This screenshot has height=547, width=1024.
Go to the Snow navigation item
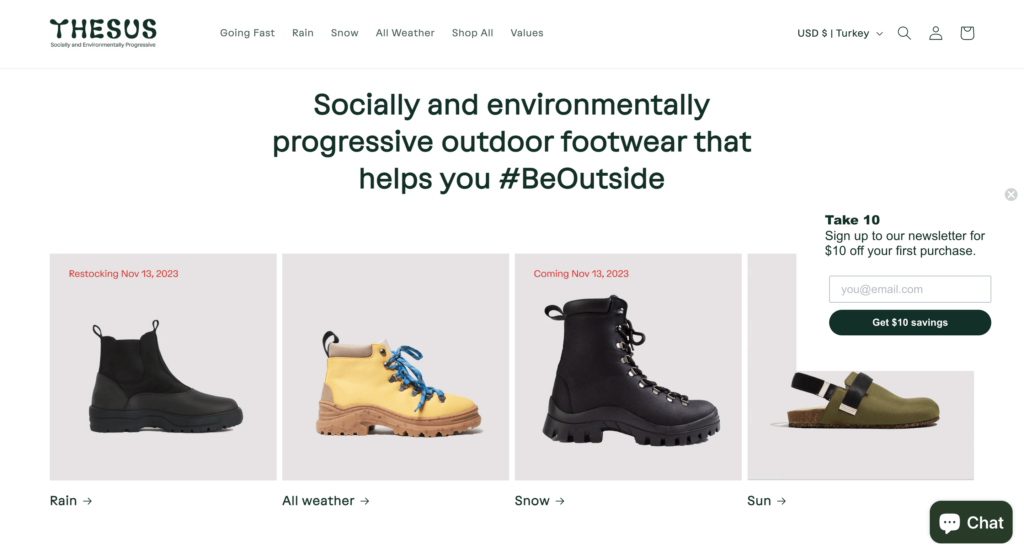coord(344,33)
